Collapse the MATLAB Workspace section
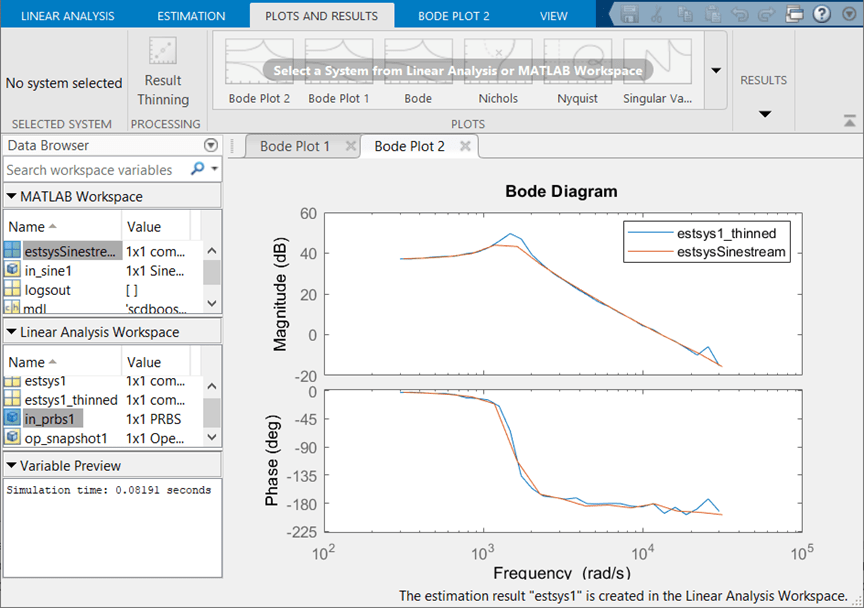 click(11, 196)
